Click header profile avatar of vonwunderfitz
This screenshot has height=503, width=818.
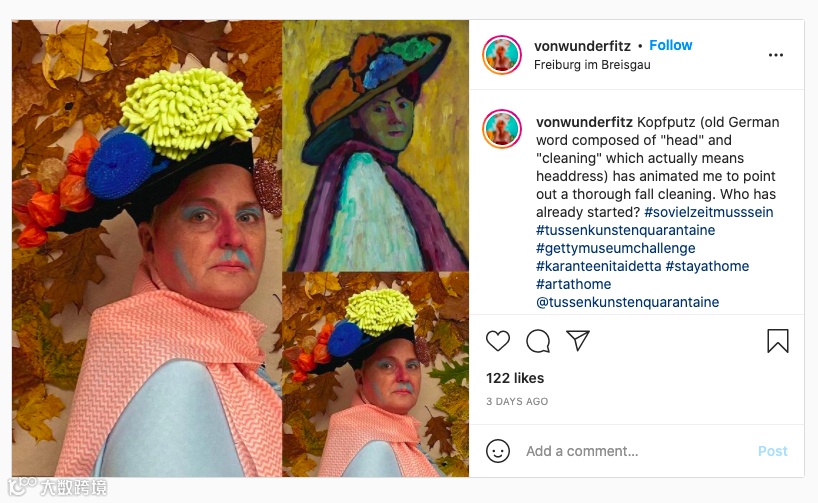(502, 55)
